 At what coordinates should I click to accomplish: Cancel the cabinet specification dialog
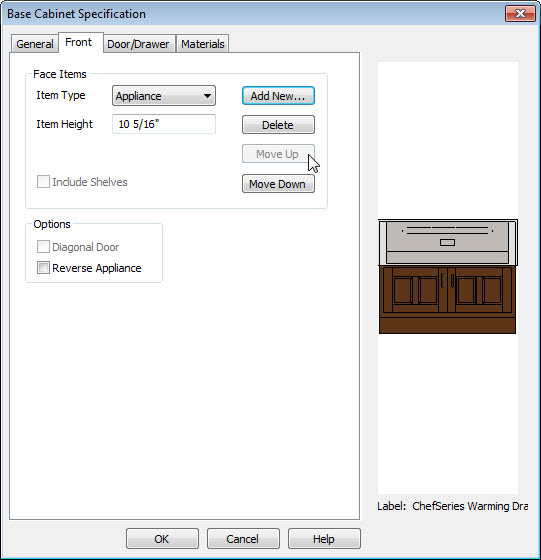click(243, 539)
